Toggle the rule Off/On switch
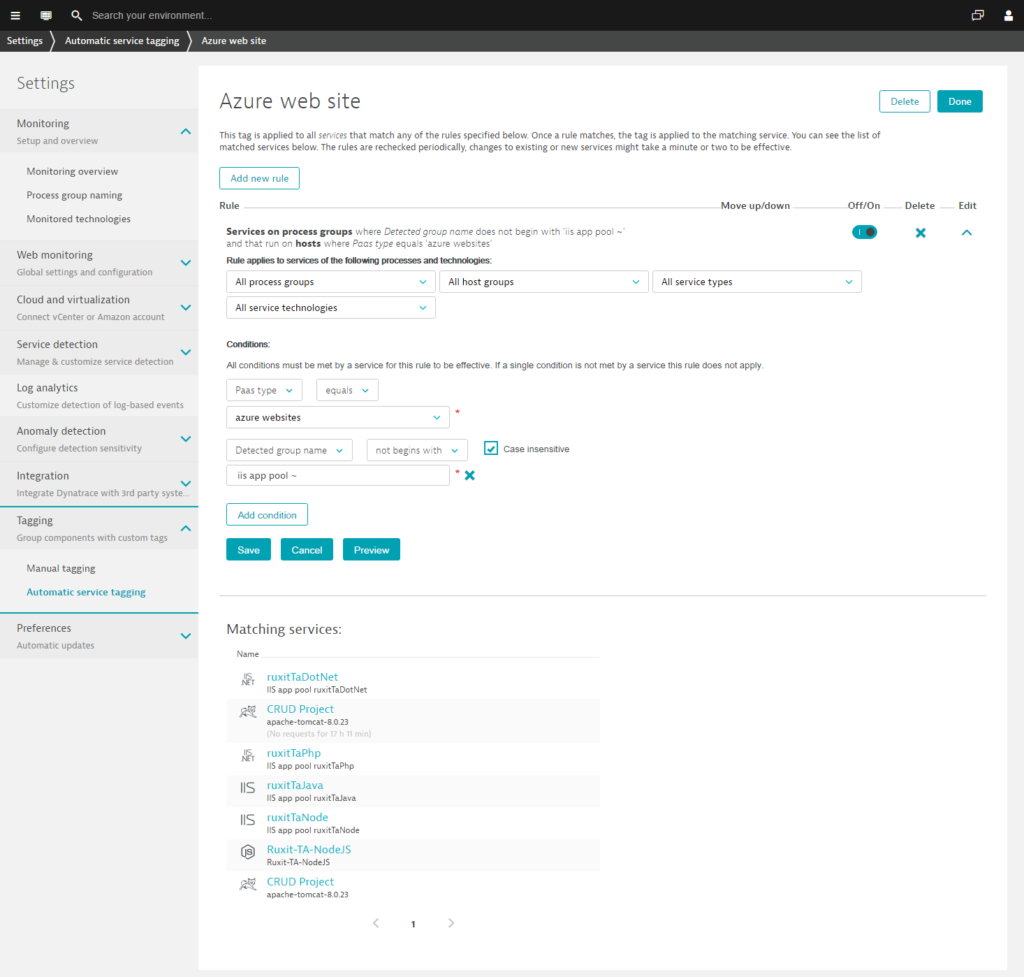This screenshot has width=1024, height=977. point(864,232)
